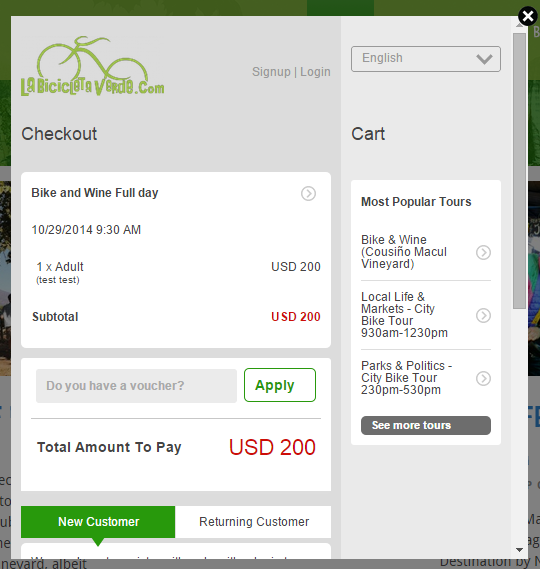Screen dimensions: 540x569
Task: Click the La Bicicleta Verde bicycle logo
Action: click(x=93, y=66)
